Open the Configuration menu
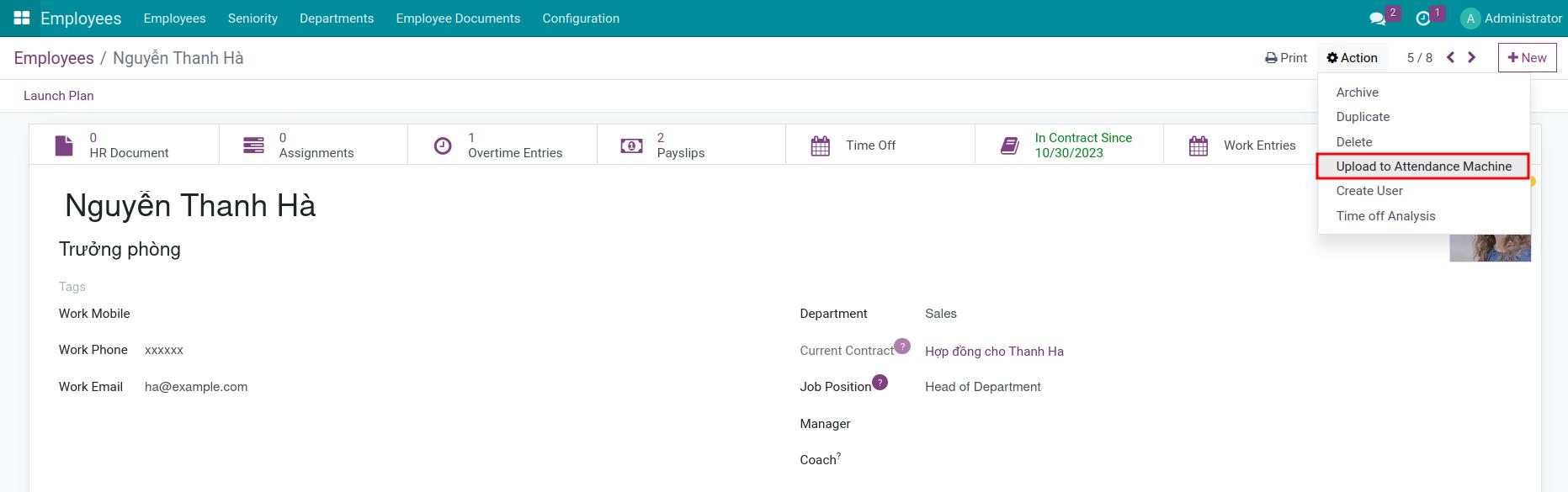Viewport: 1568px width, 492px height. click(x=581, y=19)
